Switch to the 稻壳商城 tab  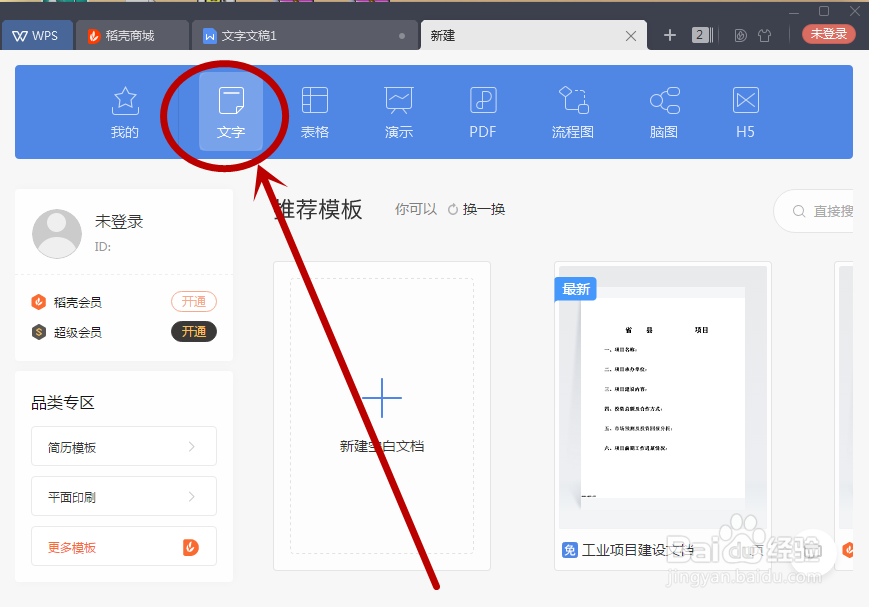click(x=131, y=33)
